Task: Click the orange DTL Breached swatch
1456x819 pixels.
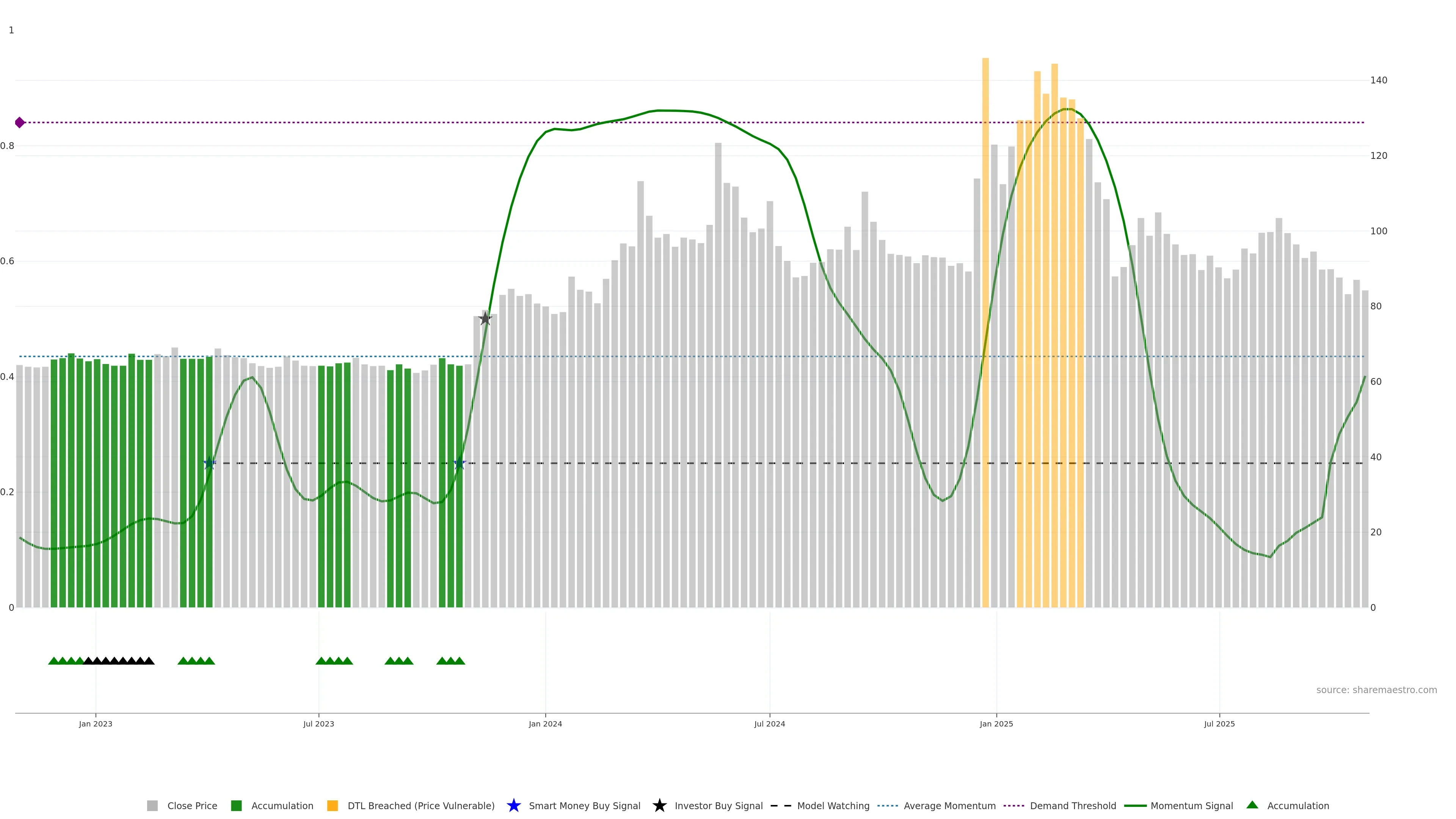Action: pyautogui.click(x=333, y=805)
